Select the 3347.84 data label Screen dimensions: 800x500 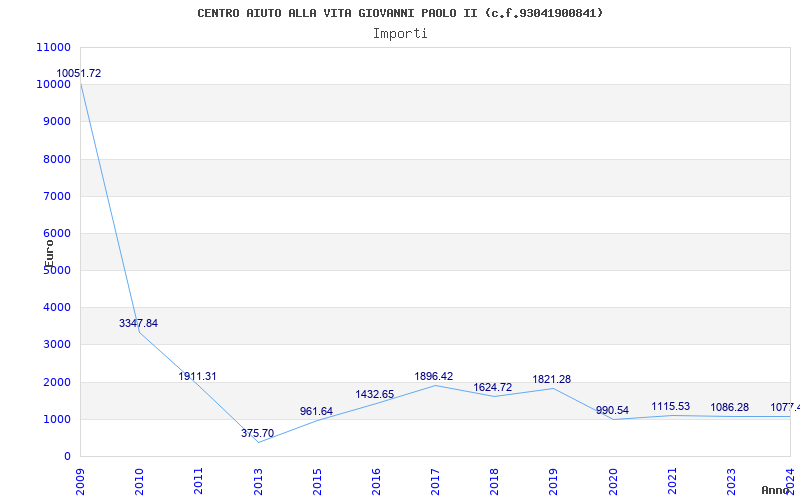point(138,323)
